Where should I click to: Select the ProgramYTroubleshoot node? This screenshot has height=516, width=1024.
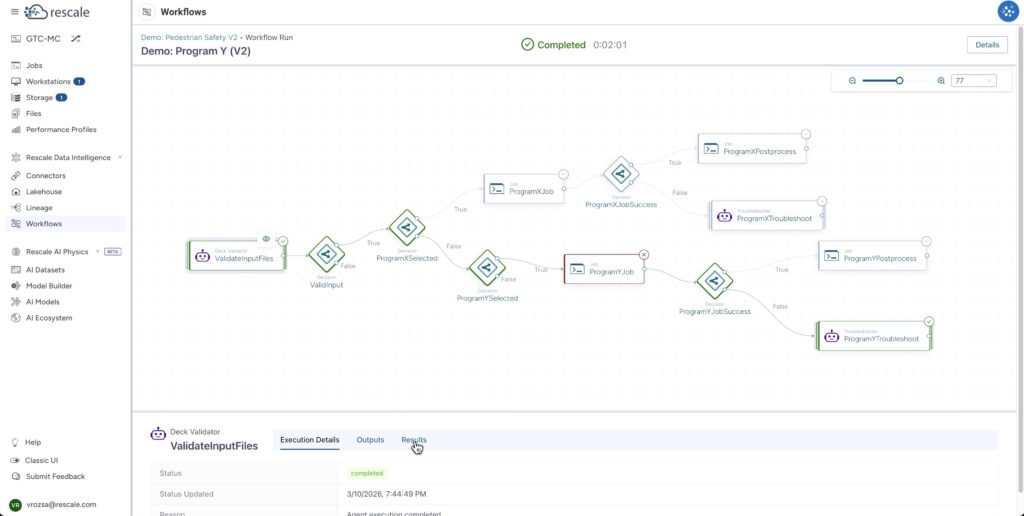pyautogui.click(x=874, y=336)
